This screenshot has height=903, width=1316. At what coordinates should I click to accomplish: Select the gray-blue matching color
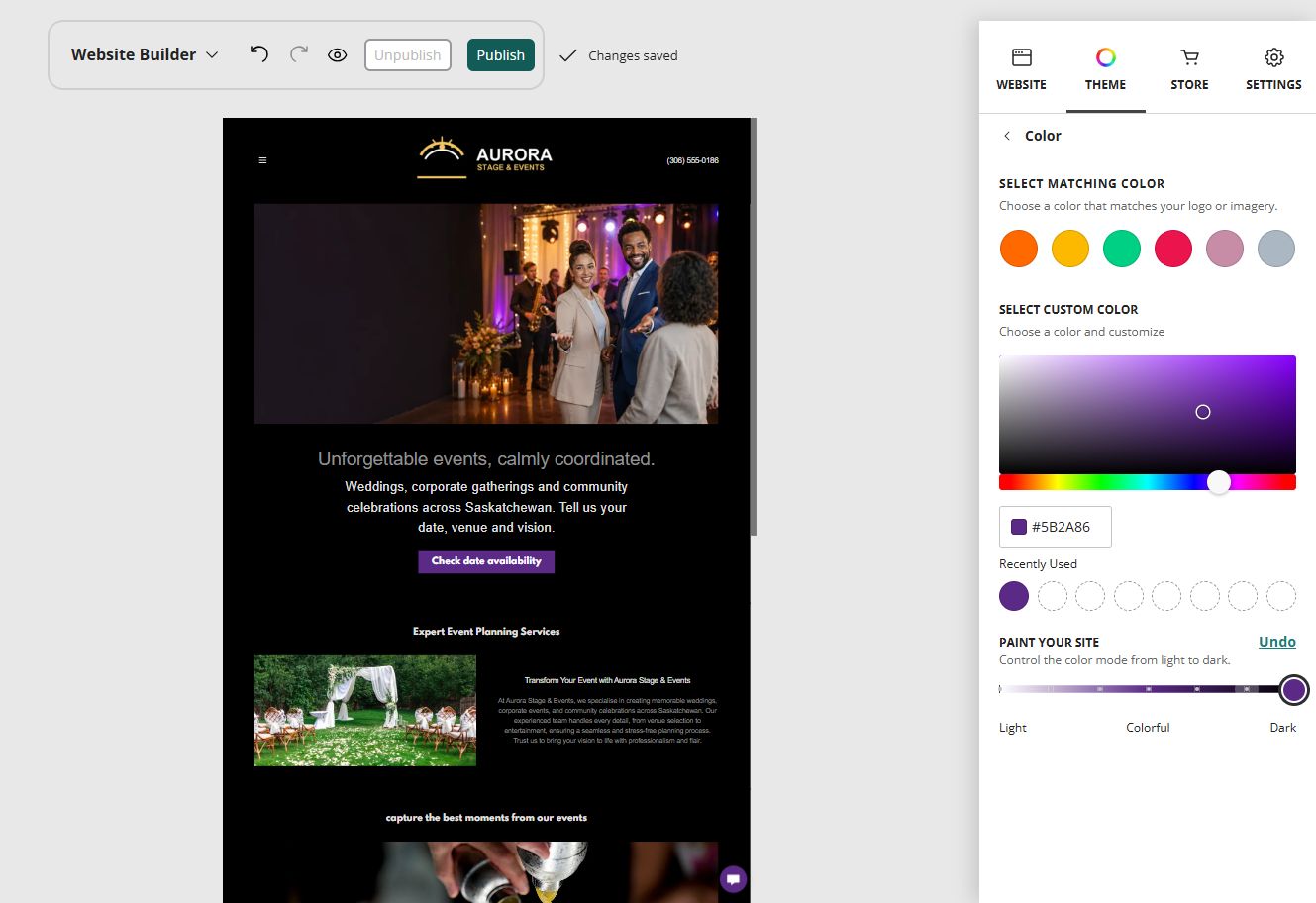1276,249
